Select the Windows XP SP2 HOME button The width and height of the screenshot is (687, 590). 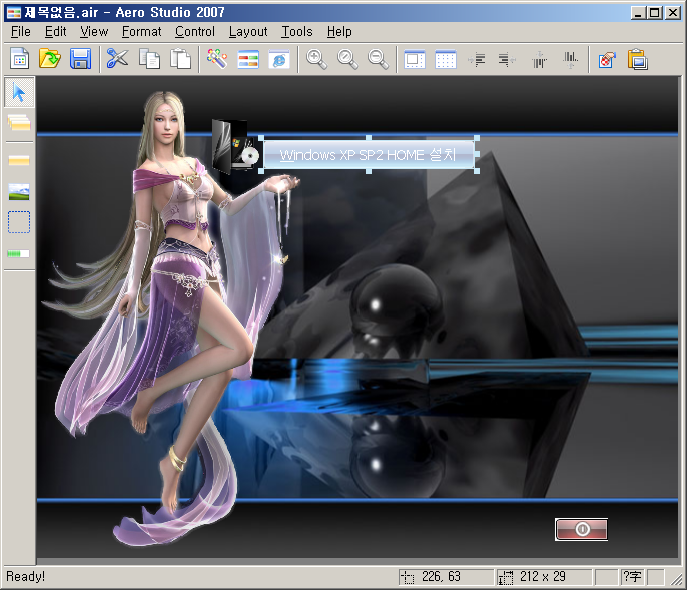pyautogui.click(x=369, y=155)
